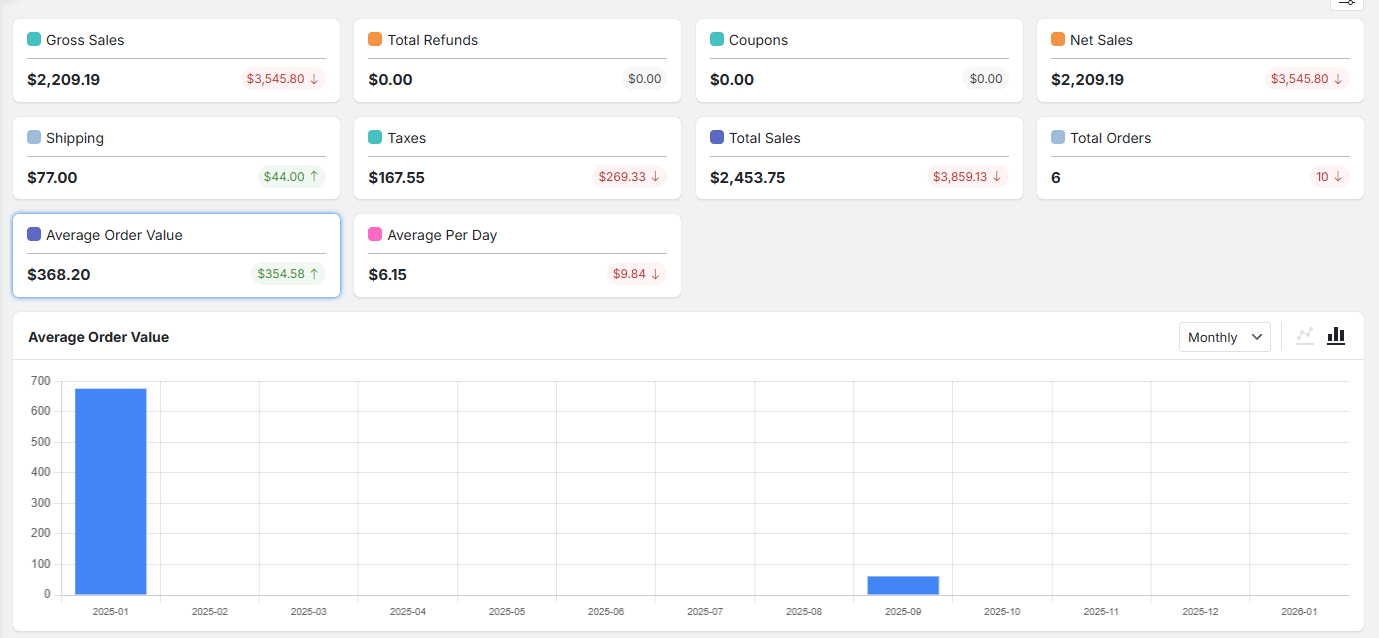
Task: Click the Coupons teal color swatch
Action: (717, 40)
